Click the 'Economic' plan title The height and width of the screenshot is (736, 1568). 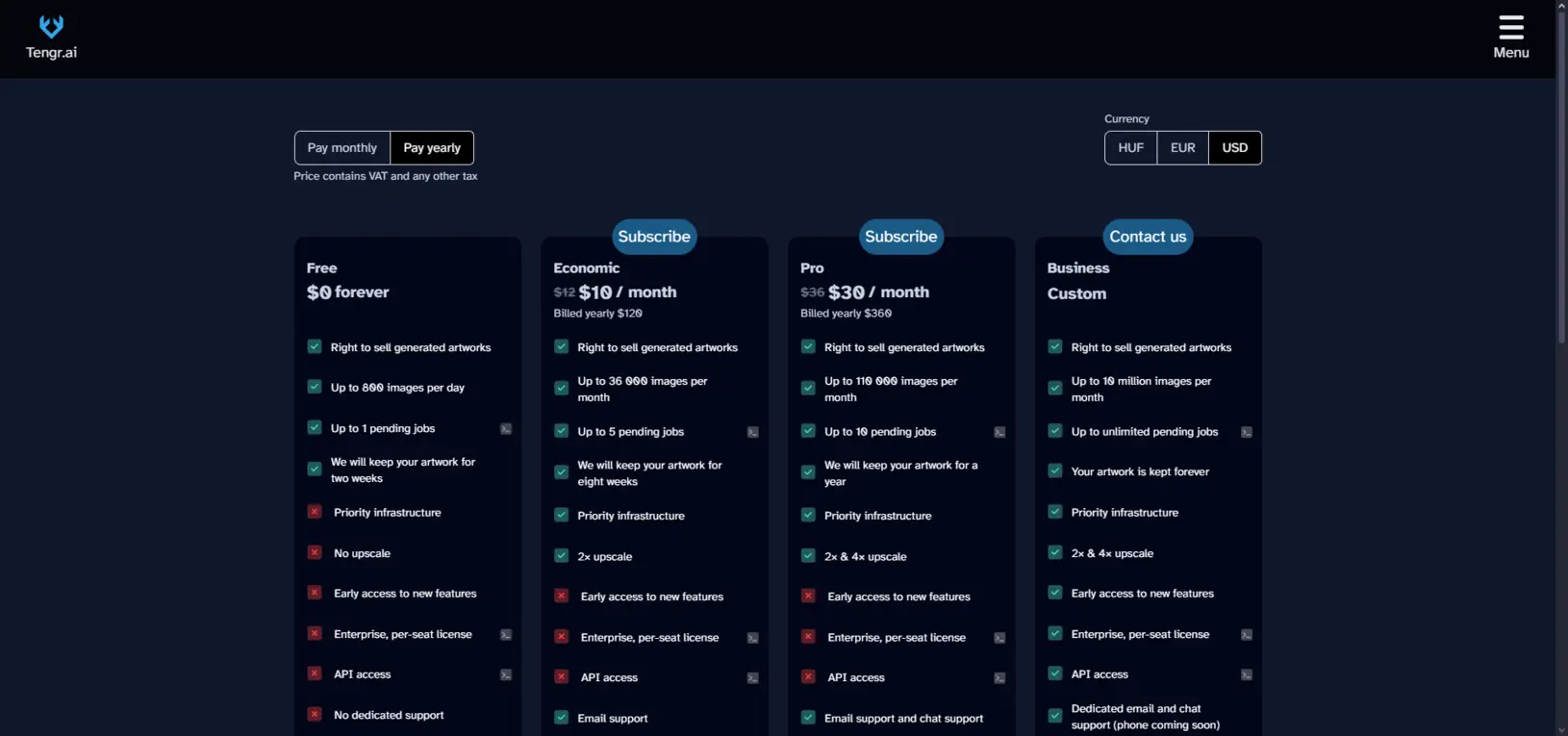click(x=587, y=268)
